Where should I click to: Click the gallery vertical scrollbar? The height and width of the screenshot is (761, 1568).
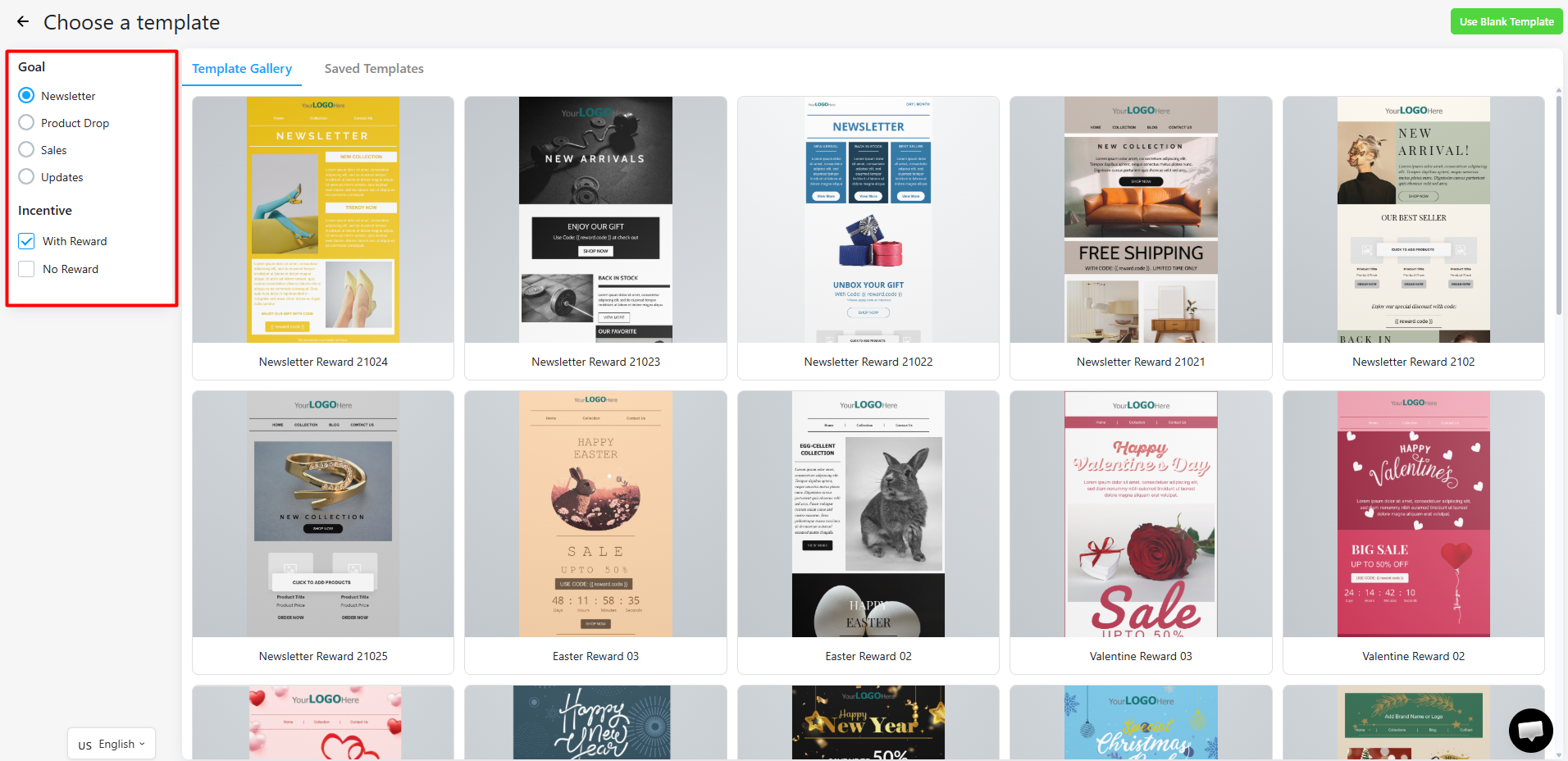(1558, 205)
